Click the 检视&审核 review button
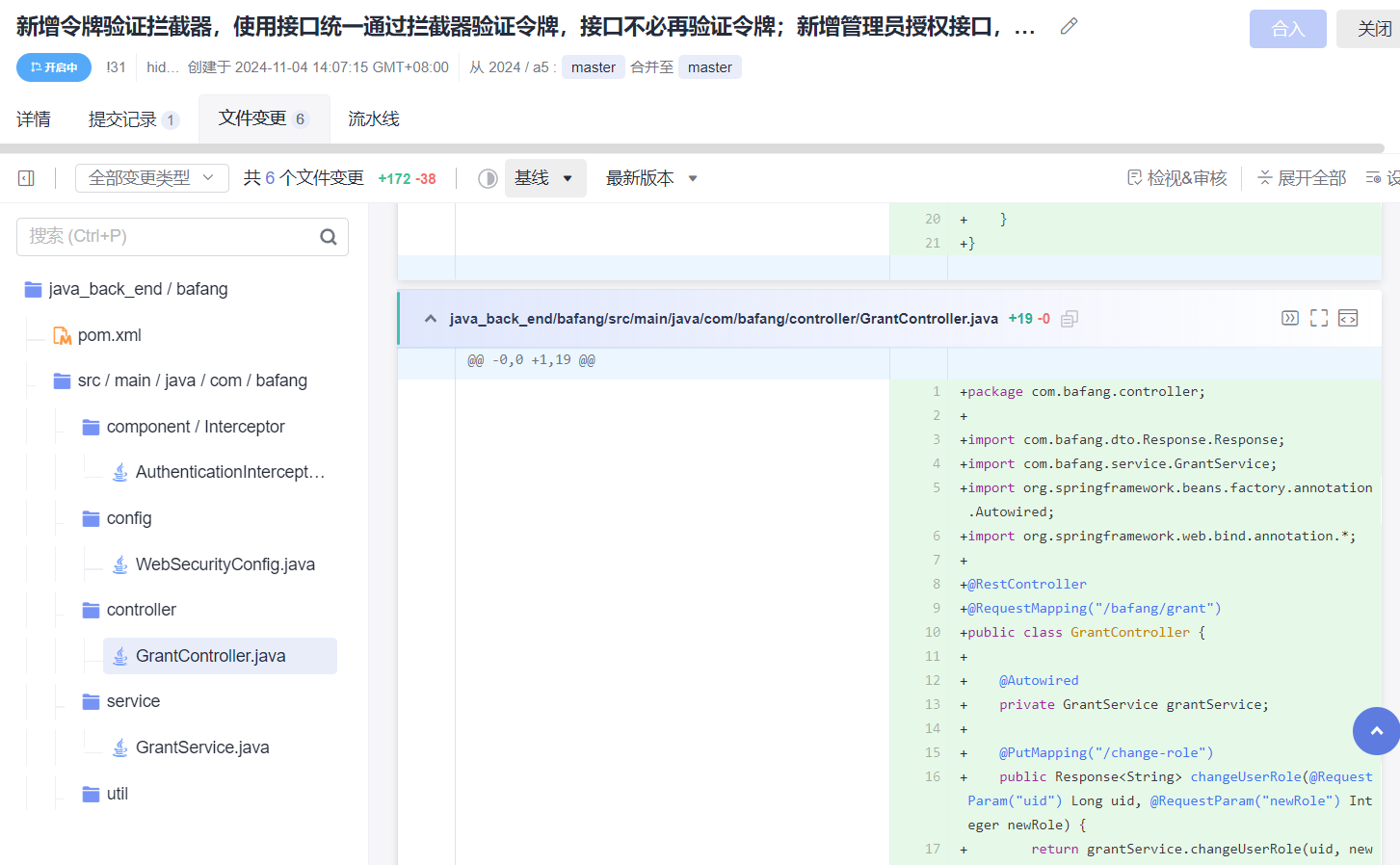1400x865 pixels. (x=1177, y=178)
